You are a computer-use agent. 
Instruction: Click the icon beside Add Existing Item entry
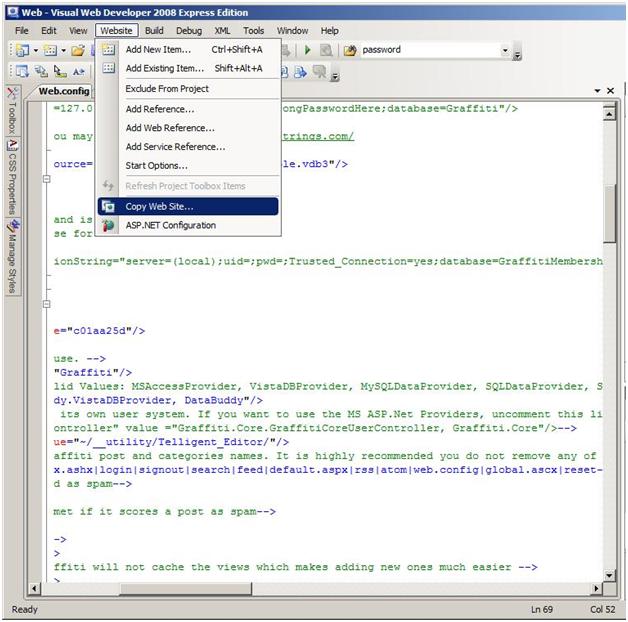pyautogui.click(x=108, y=68)
